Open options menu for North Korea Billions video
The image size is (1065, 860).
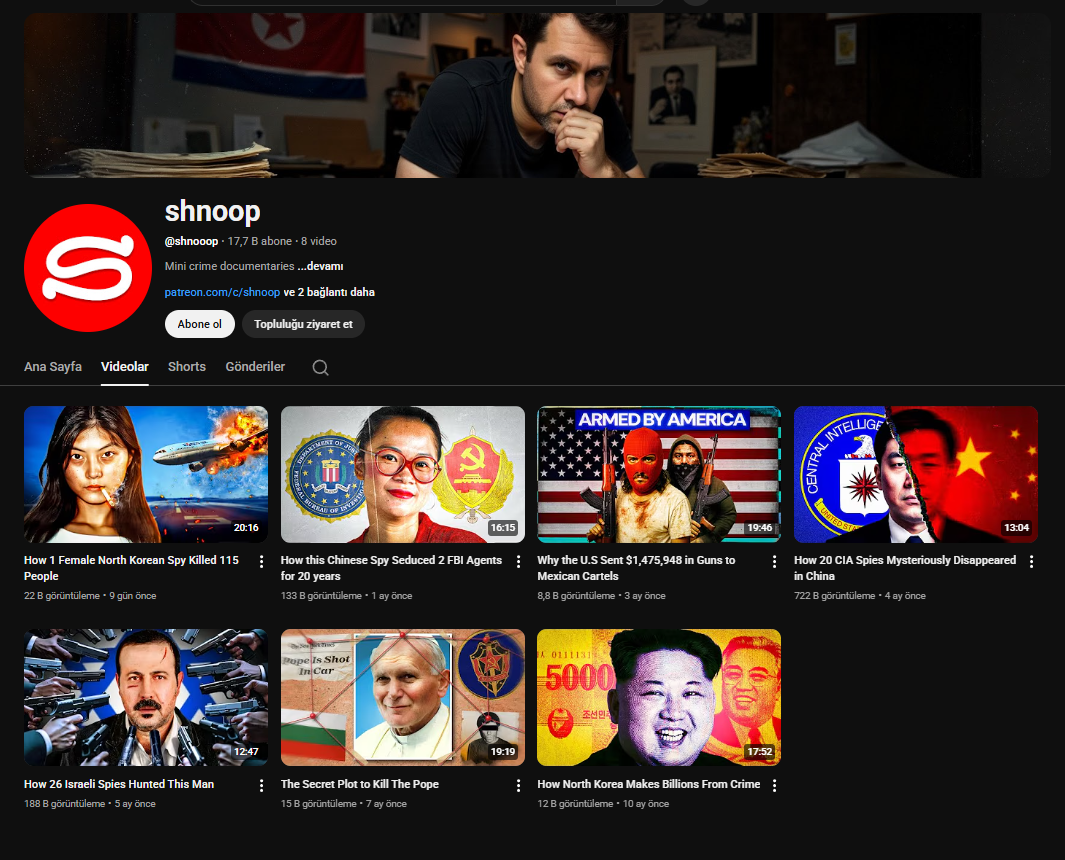click(774, 785)
